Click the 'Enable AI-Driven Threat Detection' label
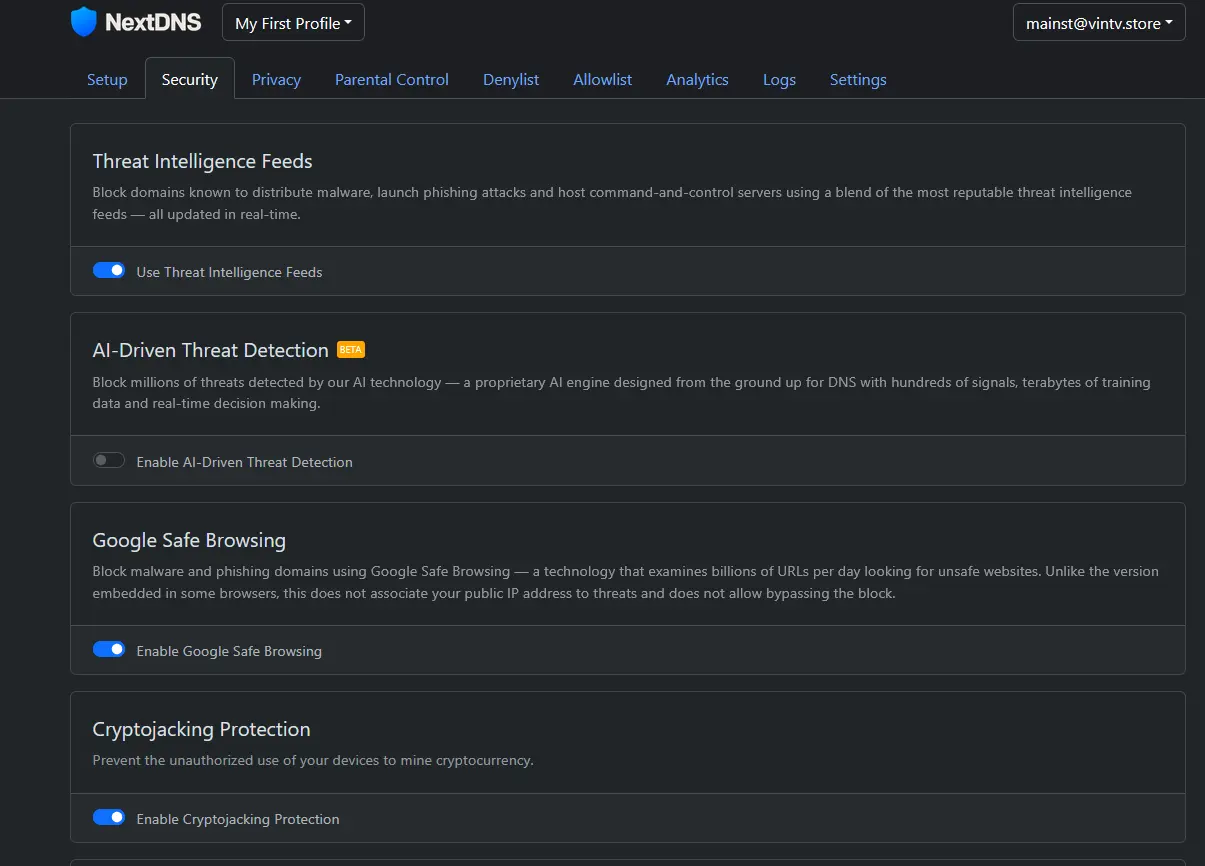 pyautogui.click(x=245, y=462)
